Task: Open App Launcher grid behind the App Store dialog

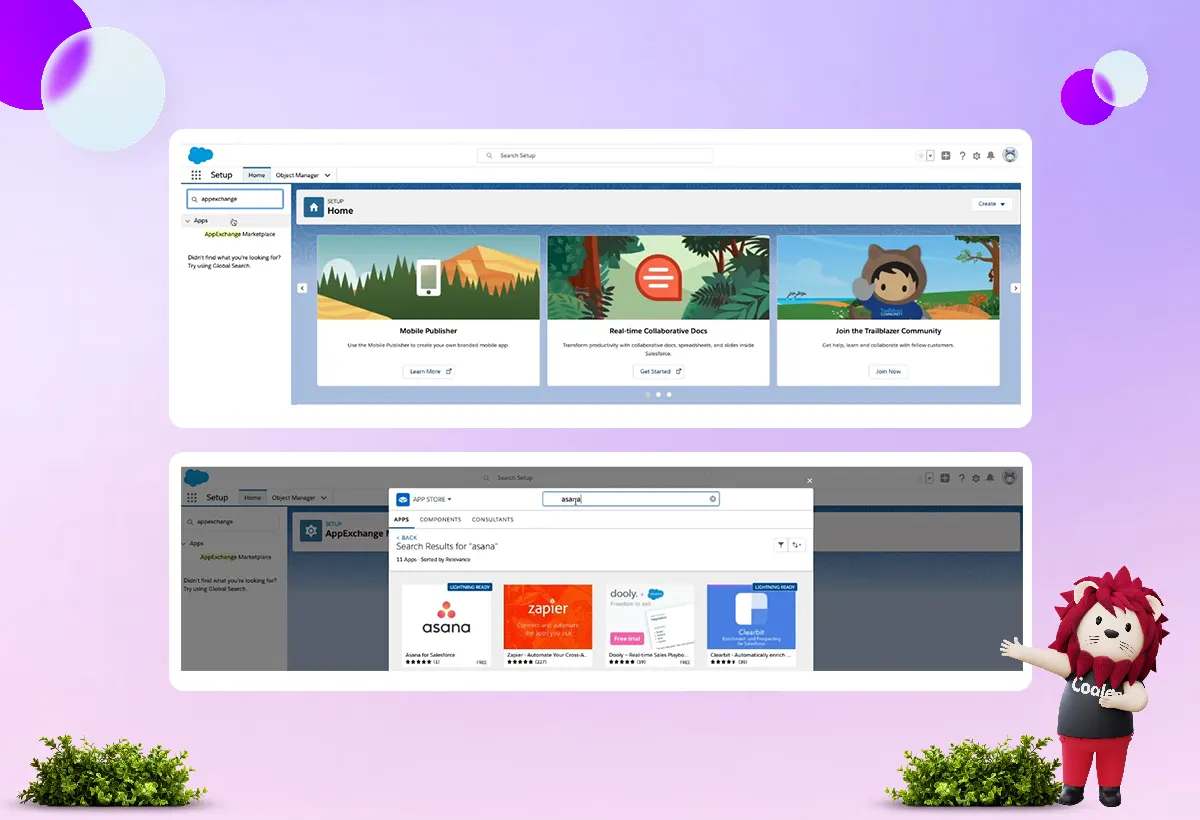Action: click(192, 497)
